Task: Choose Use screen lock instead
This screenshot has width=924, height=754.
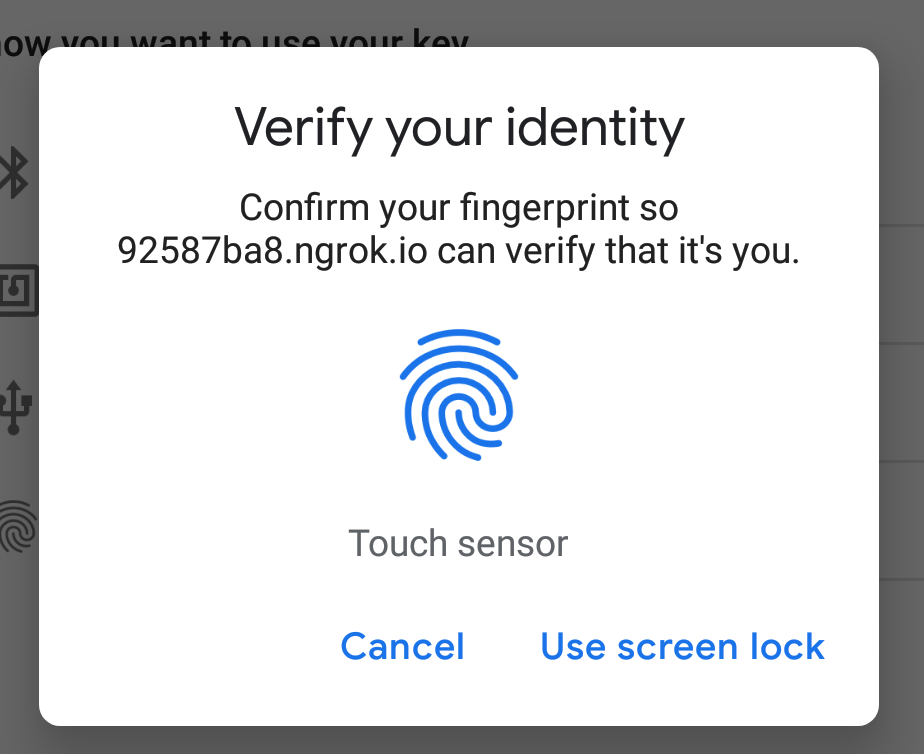Action: (x=682, y=646)
